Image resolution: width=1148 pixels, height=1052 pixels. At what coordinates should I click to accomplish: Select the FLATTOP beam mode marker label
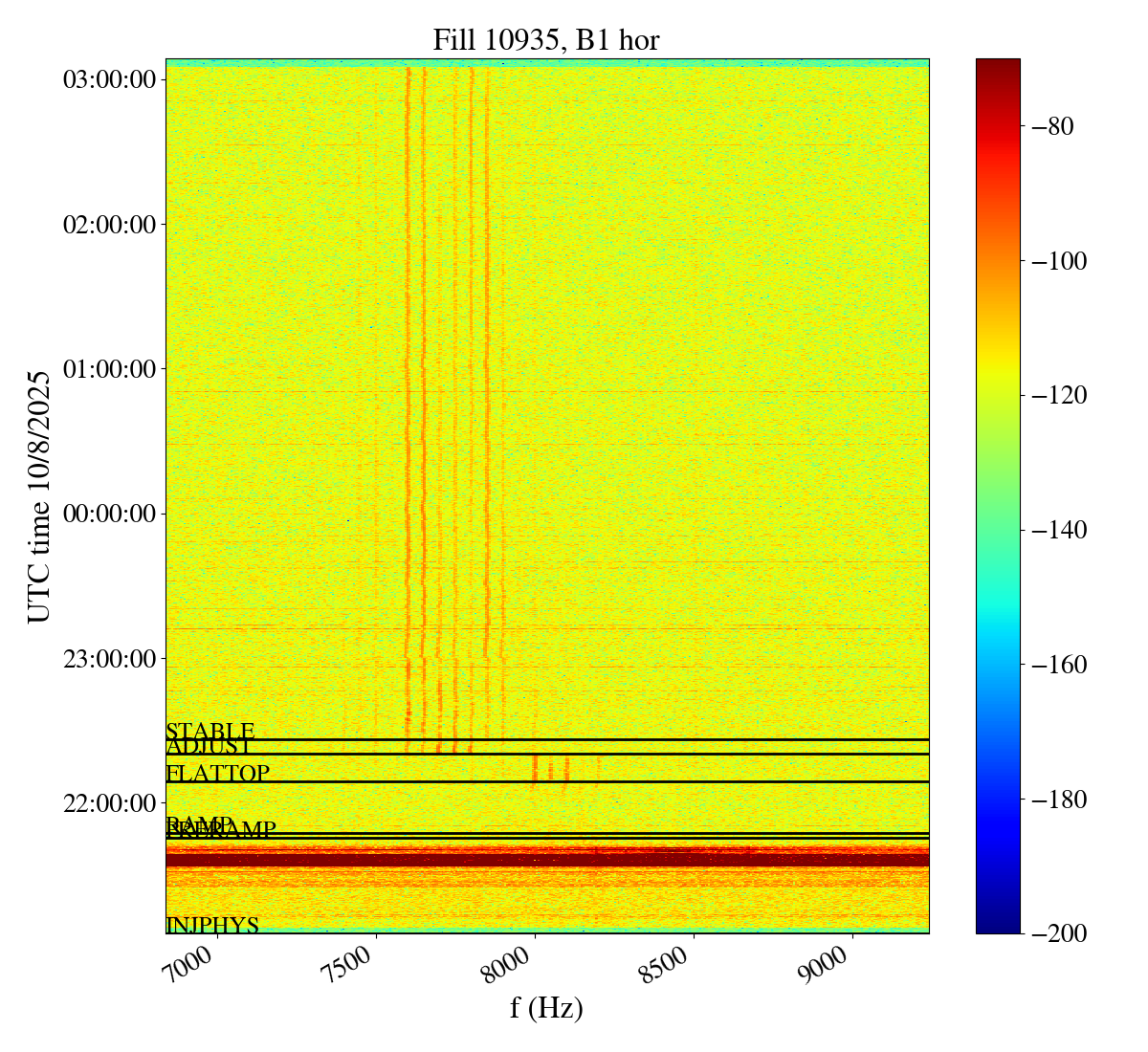click(x=217, y=773)
